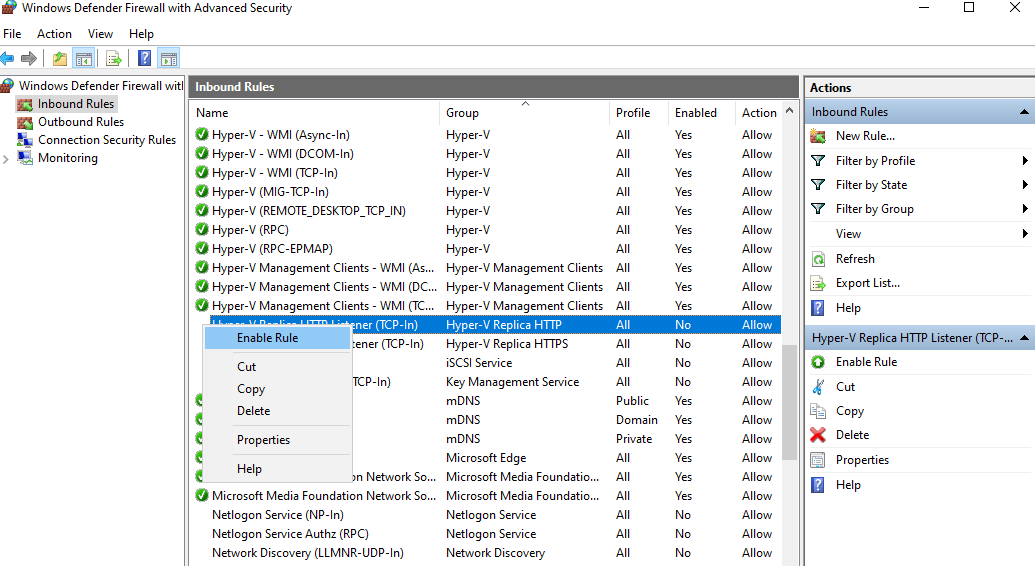Open the Action menu
Viewport: 1035px width, 566px height.
coord(54,34)
